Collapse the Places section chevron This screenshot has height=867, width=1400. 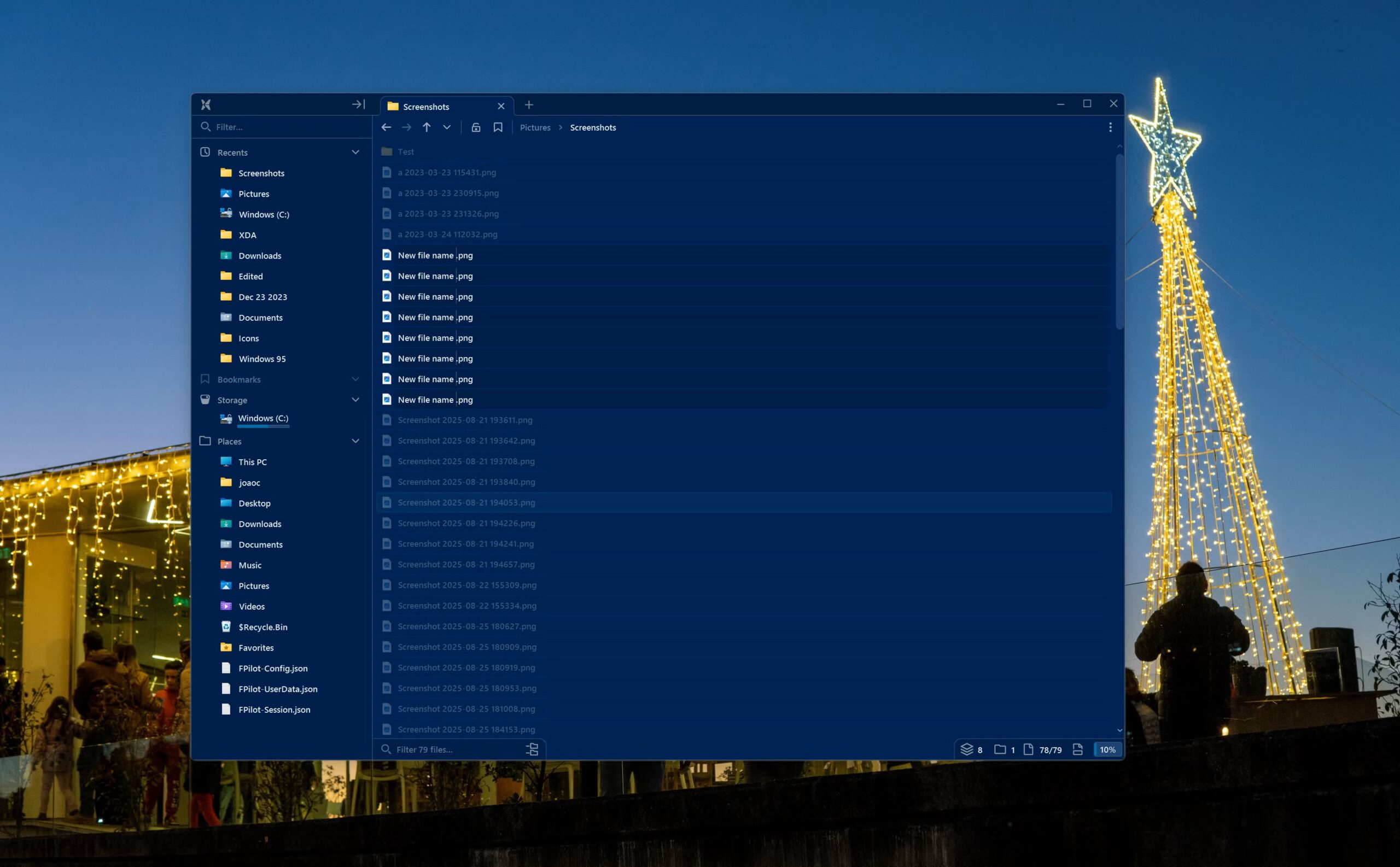click(x=355, y=441)
